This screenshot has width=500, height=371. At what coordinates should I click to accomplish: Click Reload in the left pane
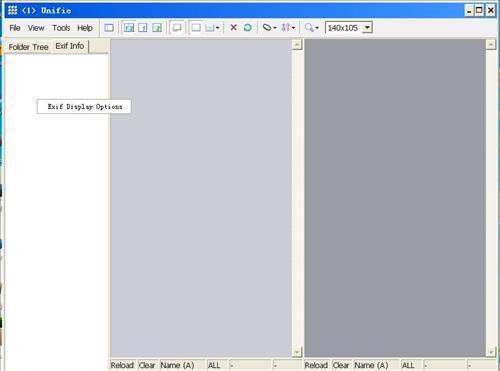122,365
